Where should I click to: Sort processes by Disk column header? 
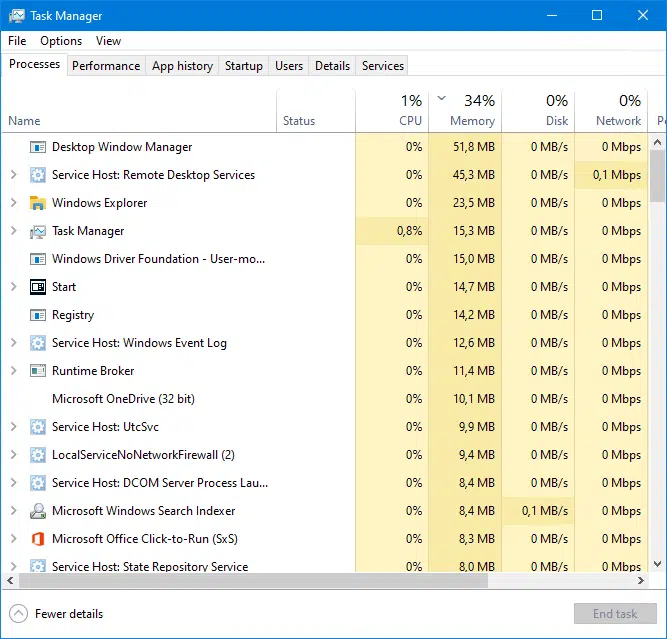coord(538,111)
